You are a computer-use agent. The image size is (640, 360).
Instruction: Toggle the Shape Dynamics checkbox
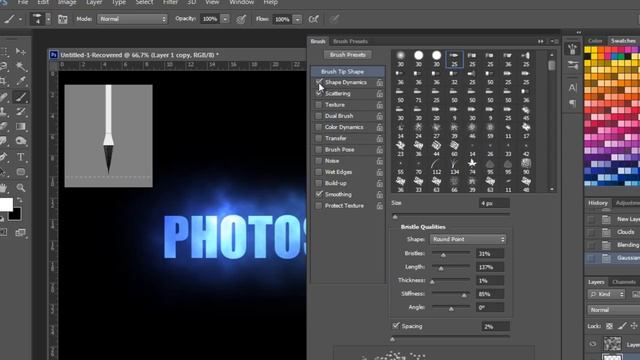319,82
